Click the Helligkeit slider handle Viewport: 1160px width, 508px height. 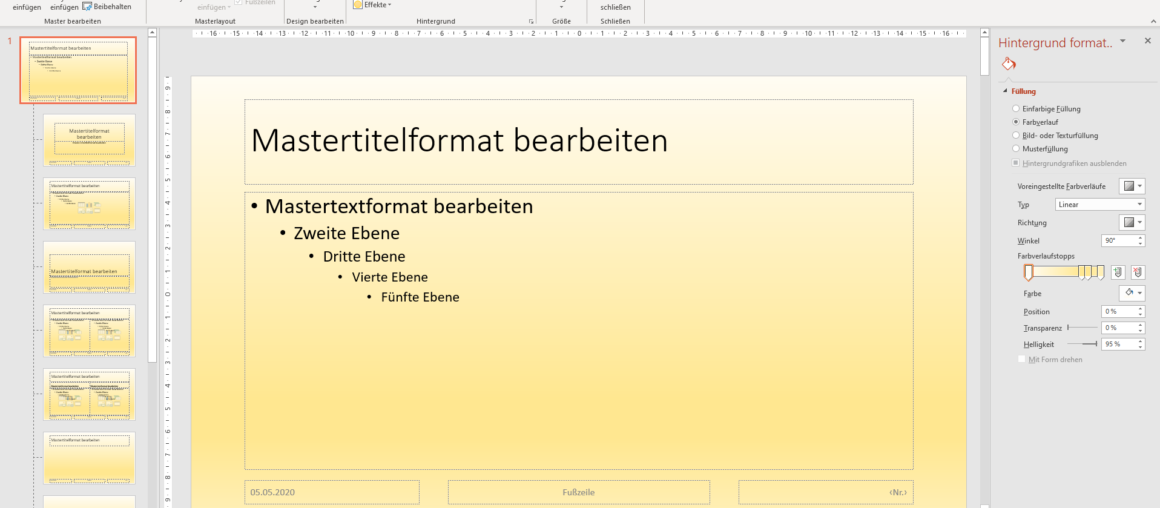pos(1096,344)
